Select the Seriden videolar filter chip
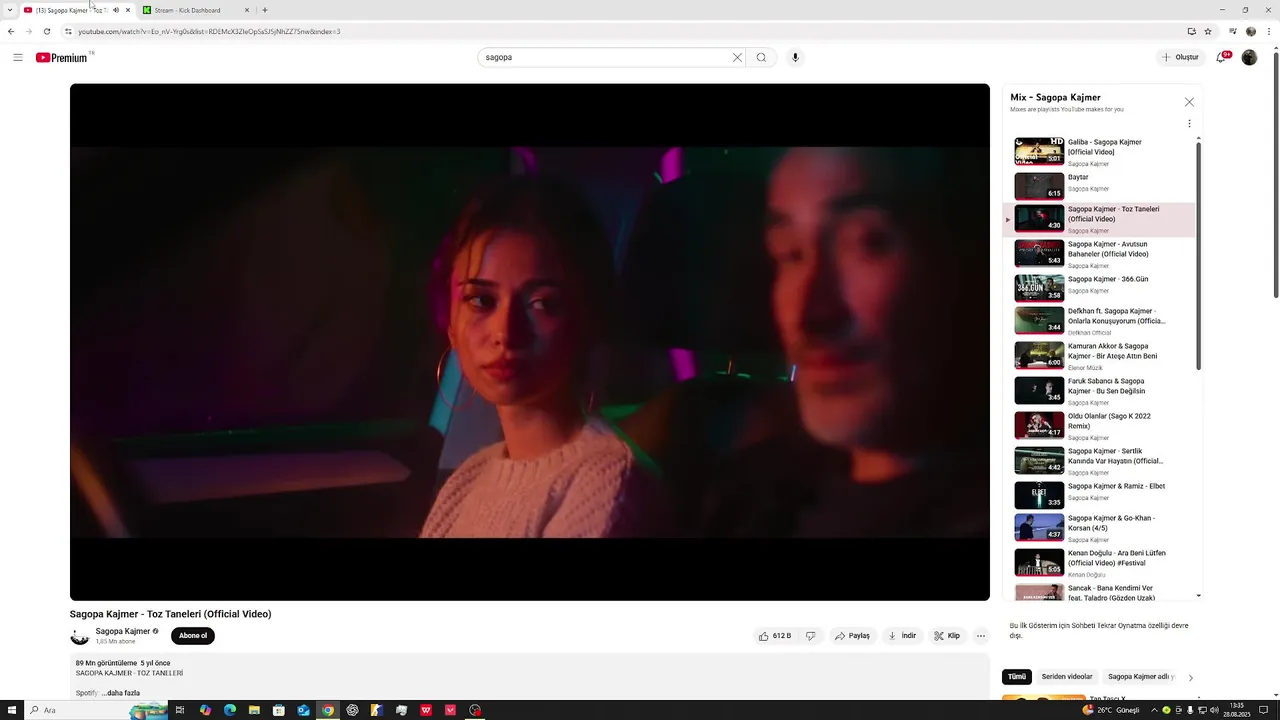Screen dimensions: 1280x720 click(x=1067, y=677)
